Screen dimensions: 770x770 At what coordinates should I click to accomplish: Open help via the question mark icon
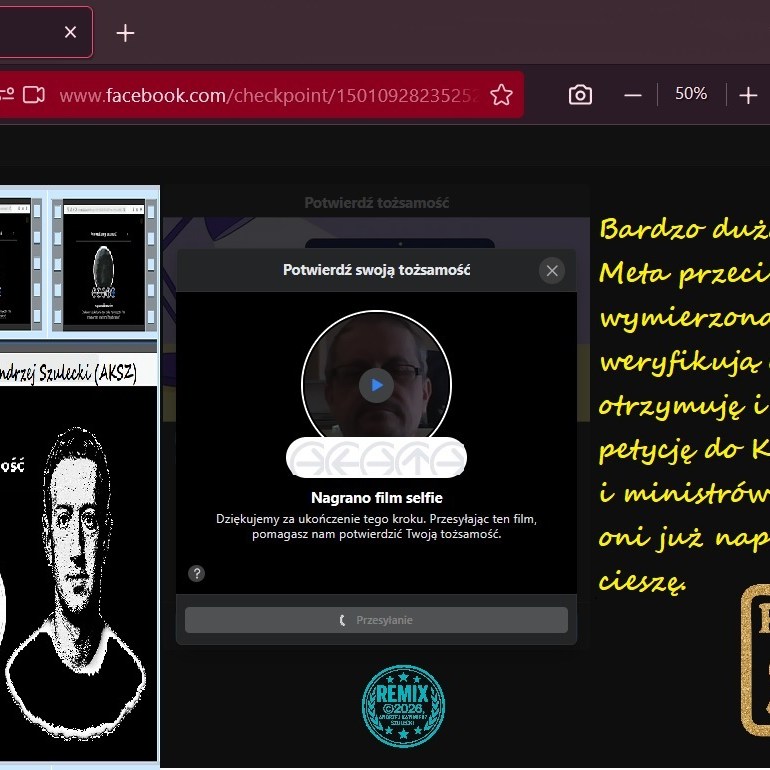coord(197,573)
